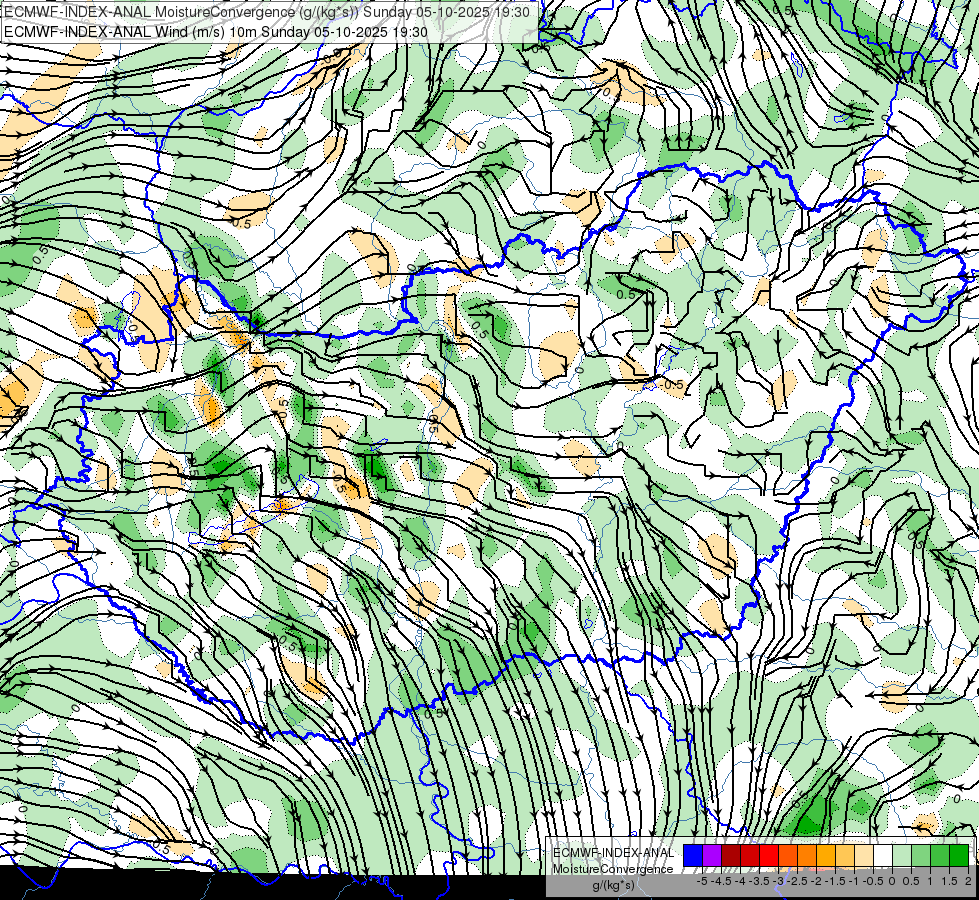Screen dimensions: 979x900
Task: Select the bright red legend swatch
Action: tap(769, 856)
